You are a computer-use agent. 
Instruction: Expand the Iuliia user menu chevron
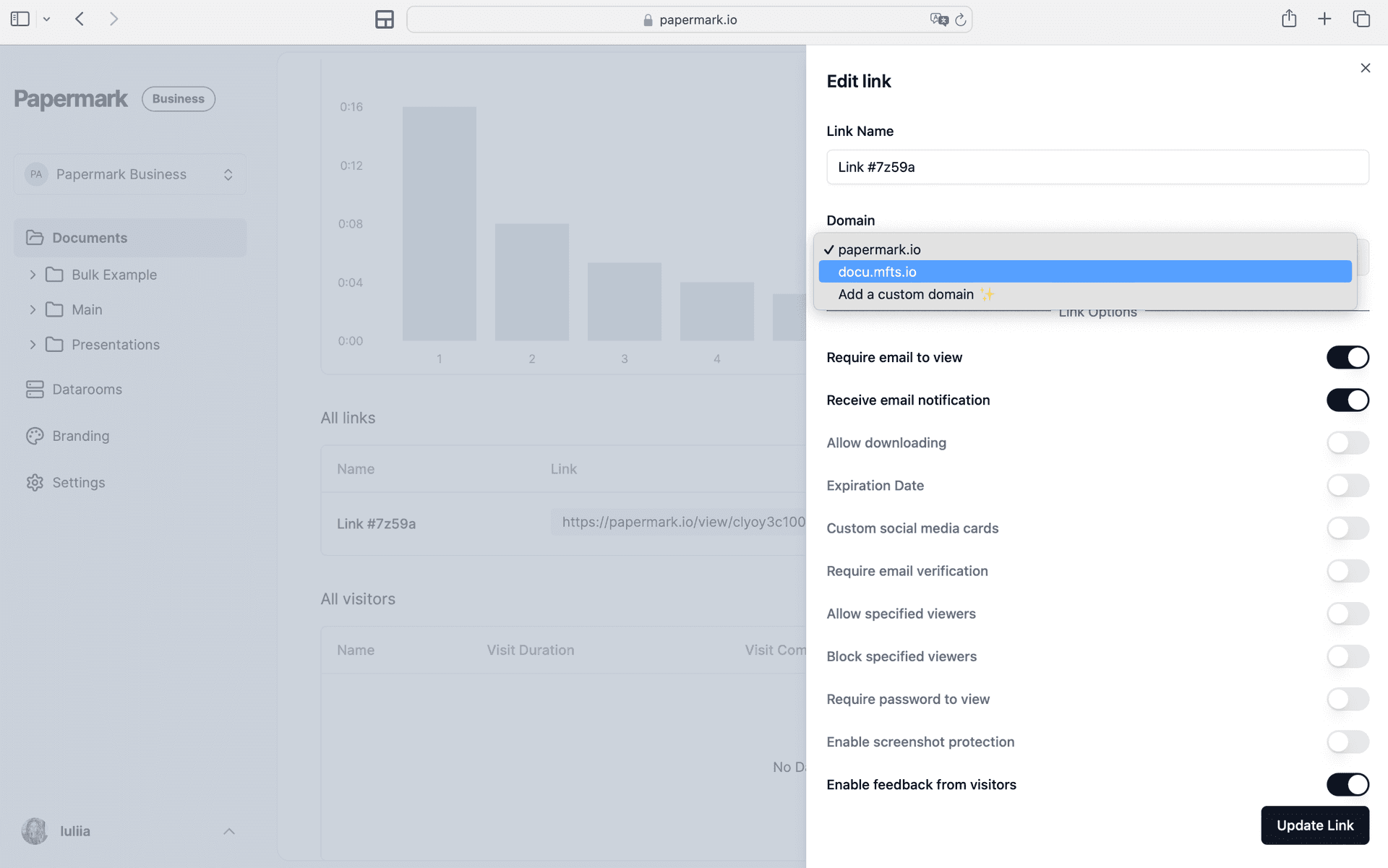tap(228, 831)
